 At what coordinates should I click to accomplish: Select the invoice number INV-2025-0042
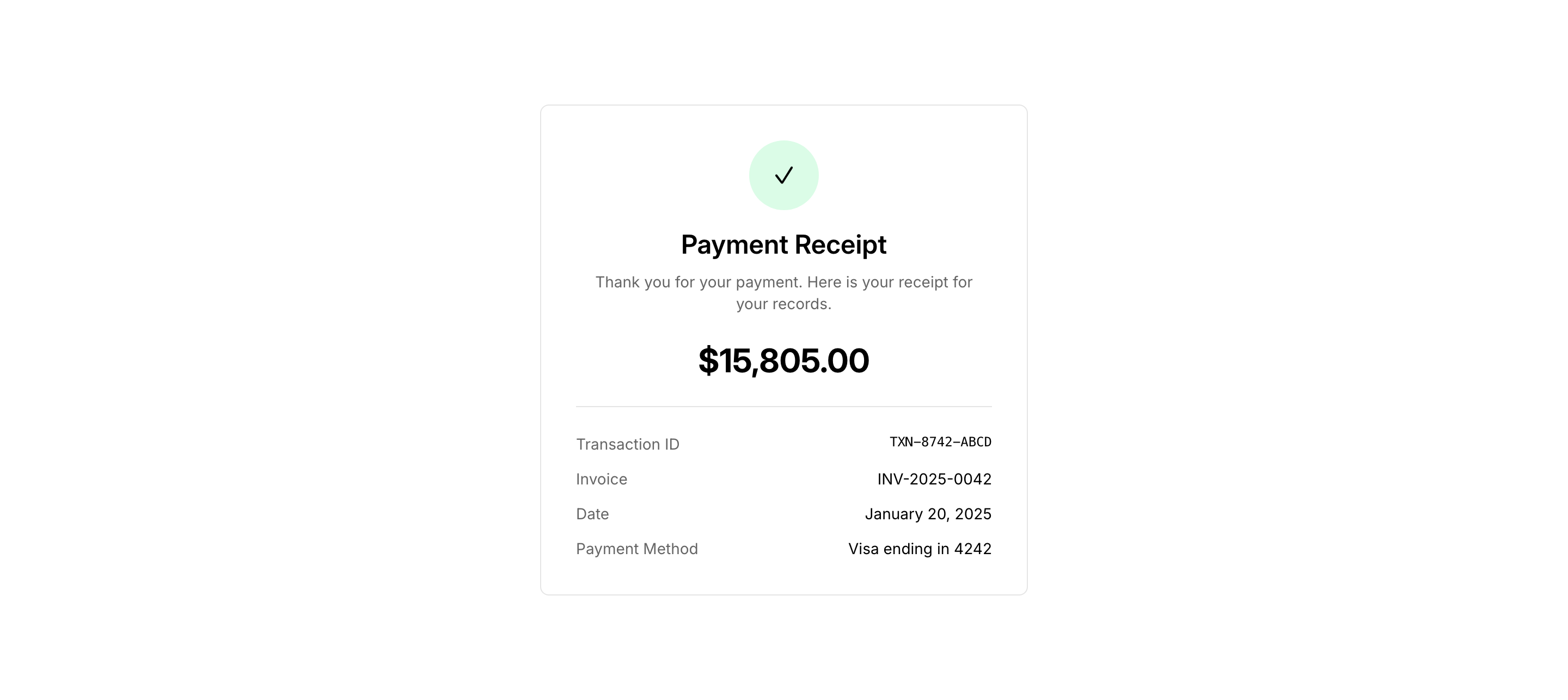[934, 479]
